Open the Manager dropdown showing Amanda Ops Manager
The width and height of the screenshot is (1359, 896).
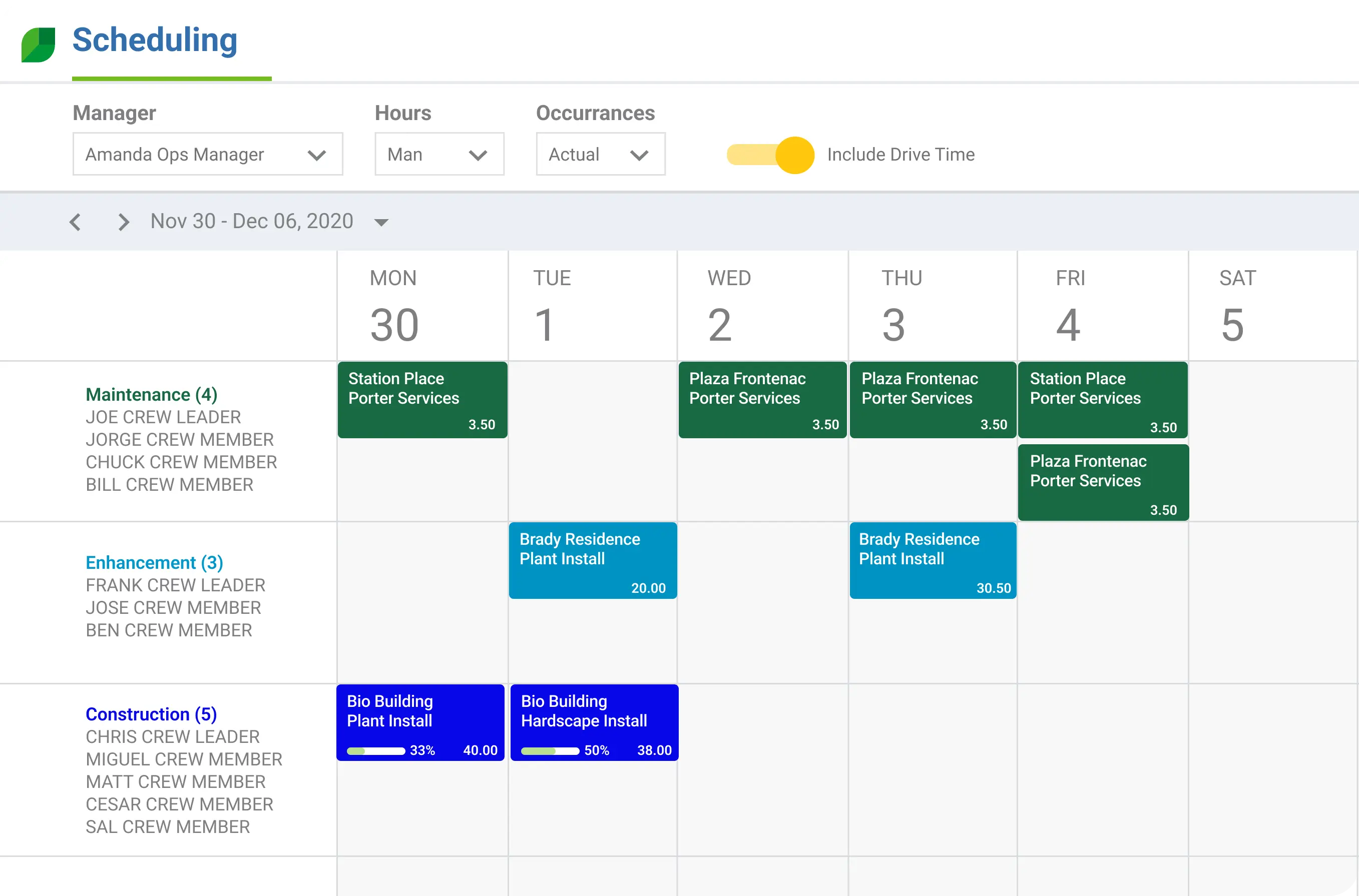coord(208,154)
